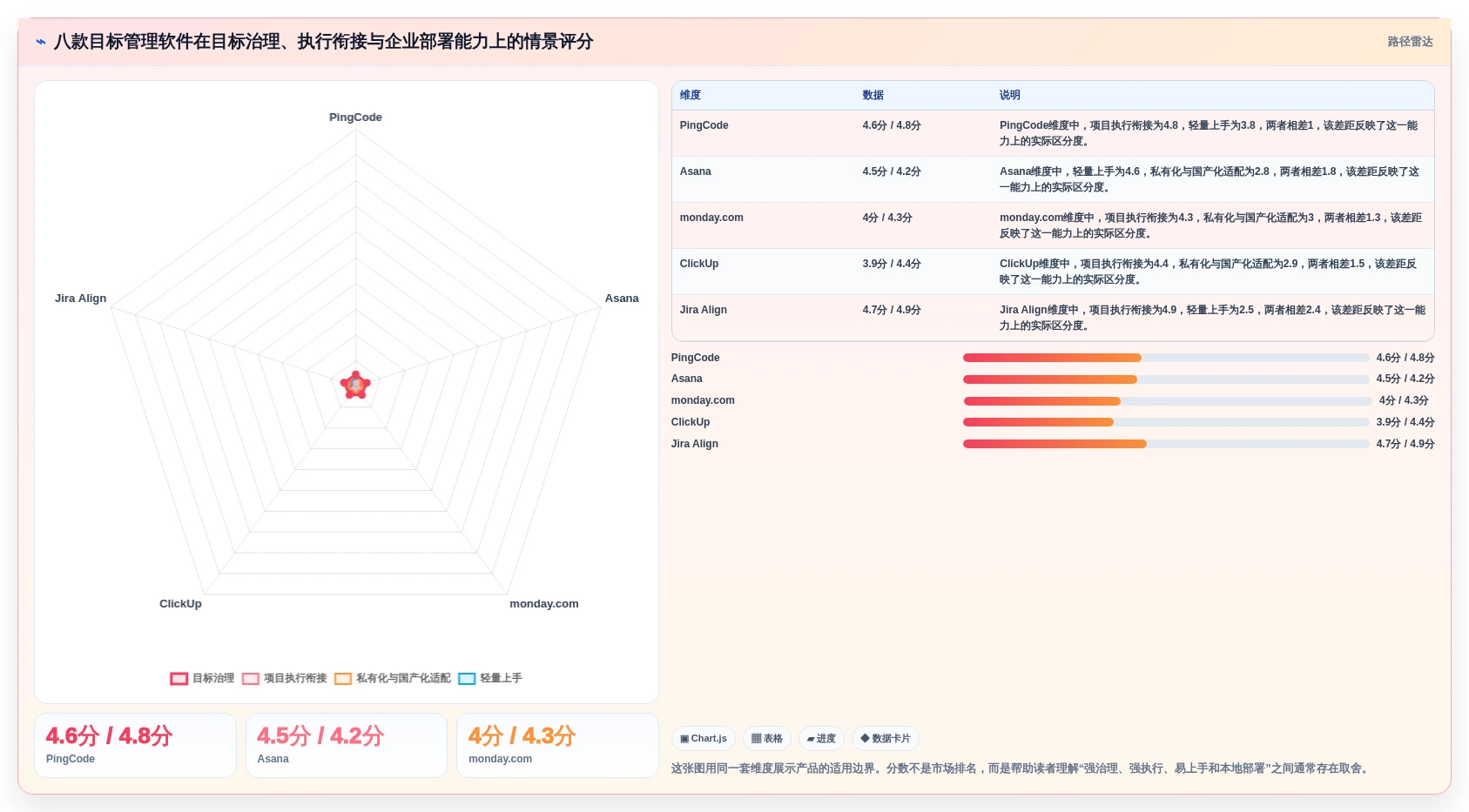Viewport: 1469px width, 812px height.
Task: Click the footnote text starting 这张图用同一套维度
Action: (1021, 768)
